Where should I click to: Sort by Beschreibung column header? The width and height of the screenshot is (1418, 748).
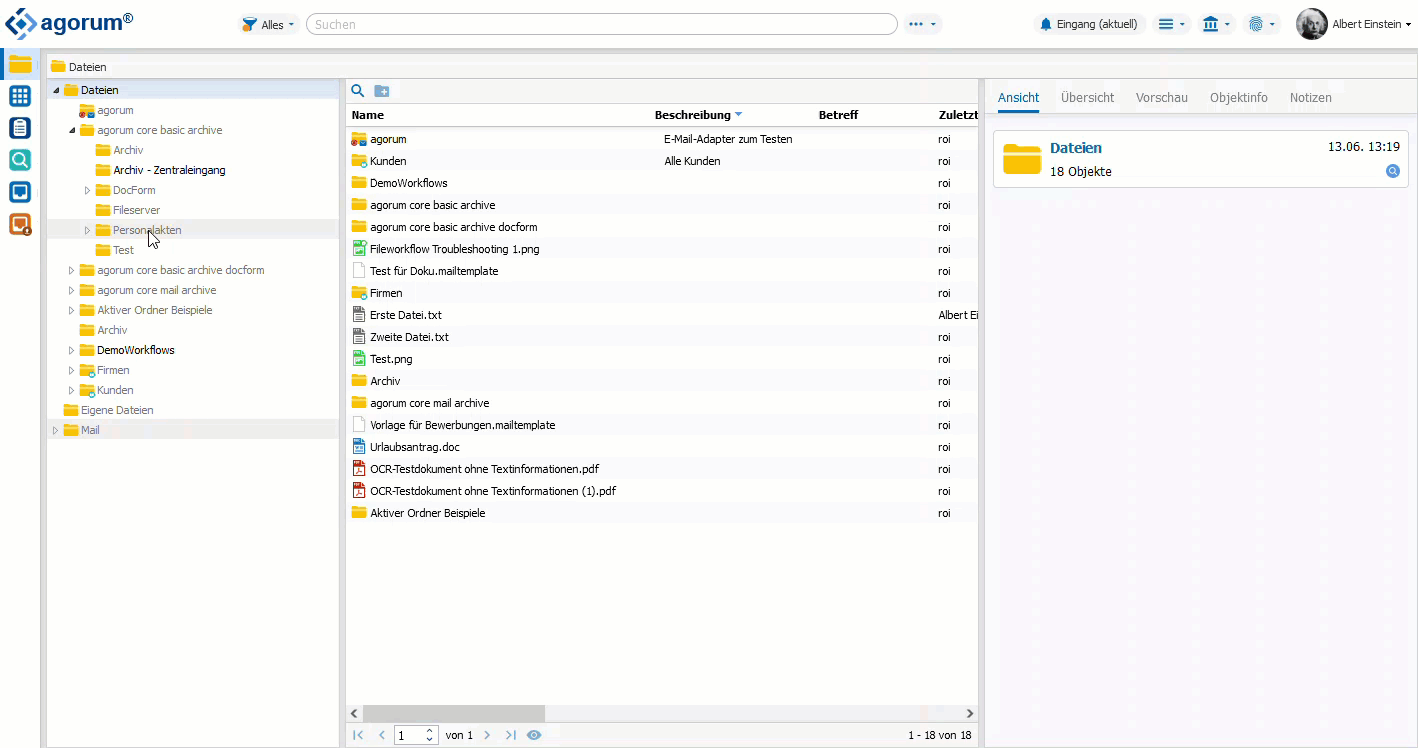693,115
